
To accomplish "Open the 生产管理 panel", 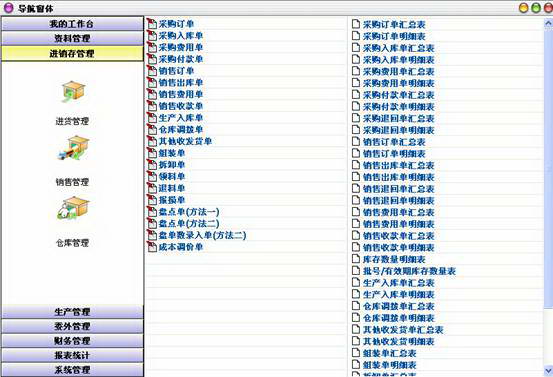I will point(72,312).
